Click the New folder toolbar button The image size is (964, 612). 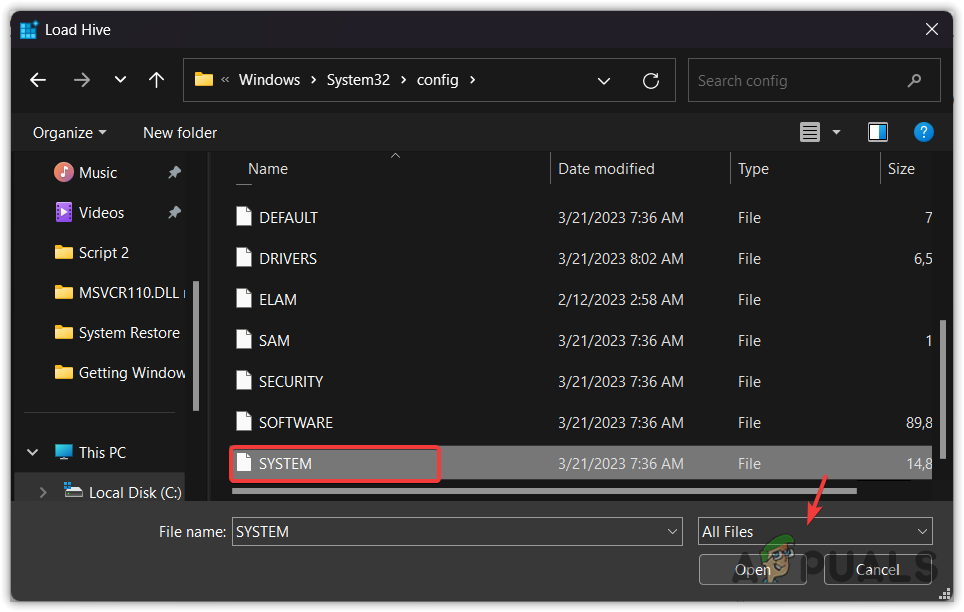coord(180,132)
